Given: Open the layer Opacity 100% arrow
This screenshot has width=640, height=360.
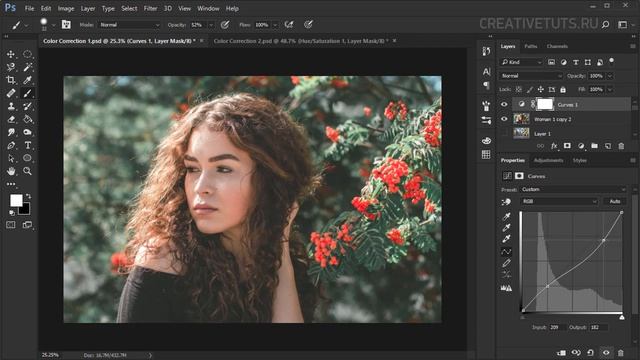Looking at the screenshot, I should click(610, 76).
